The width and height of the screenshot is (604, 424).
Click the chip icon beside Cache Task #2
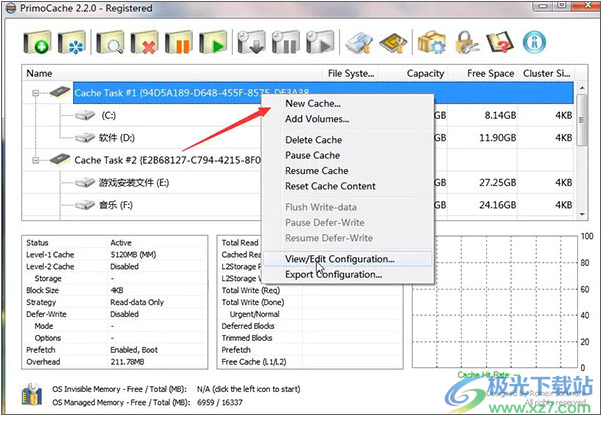[x=60, y=159]
